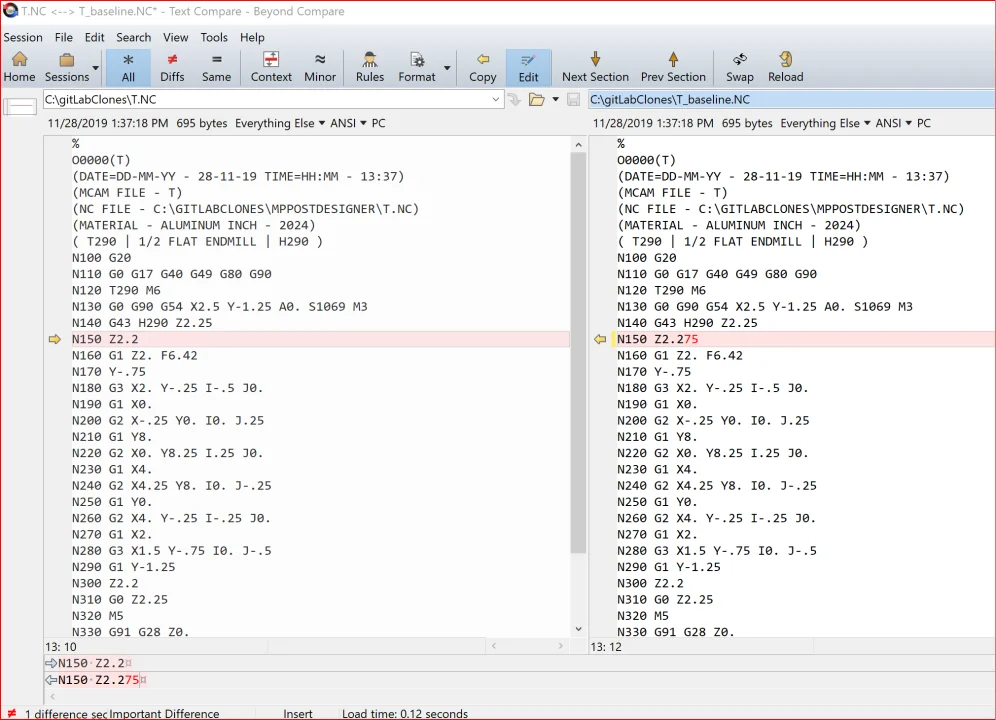This screenshot has height=720, width=996.
Task: Click the left pane vertical scrollbar
Action: 578,388
